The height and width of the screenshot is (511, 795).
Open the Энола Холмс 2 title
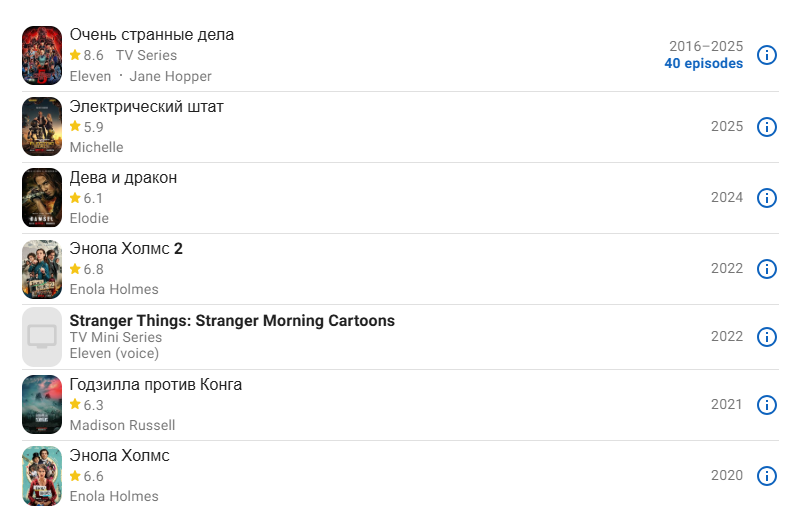[x=126, y=249]
